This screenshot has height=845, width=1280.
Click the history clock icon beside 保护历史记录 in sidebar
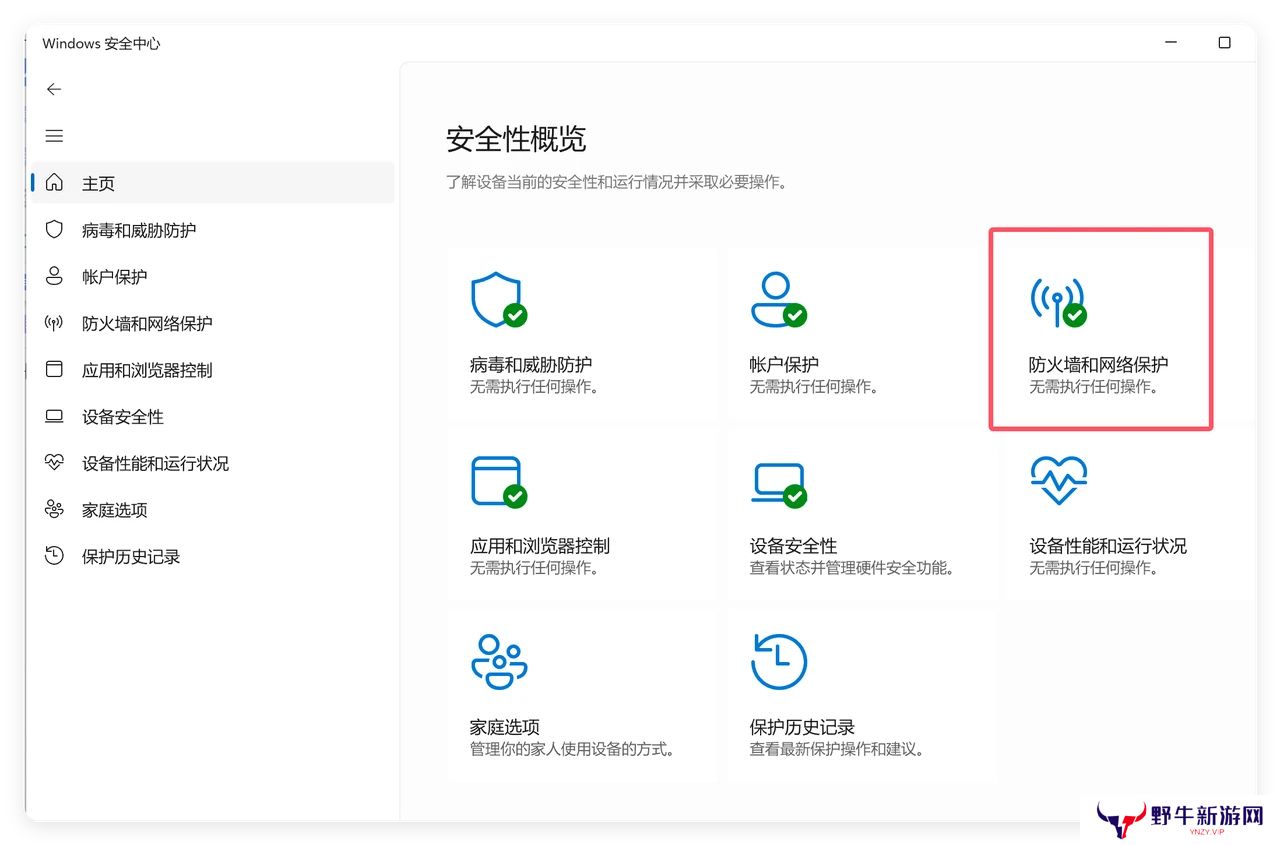click(x=54, y=556)
